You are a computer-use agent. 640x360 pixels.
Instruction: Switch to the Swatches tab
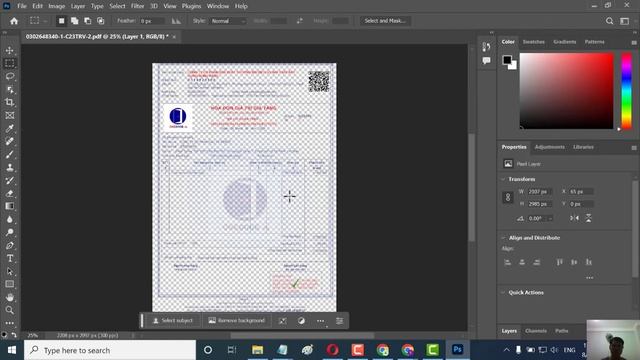pyautogui.click(x=533, y=42)
